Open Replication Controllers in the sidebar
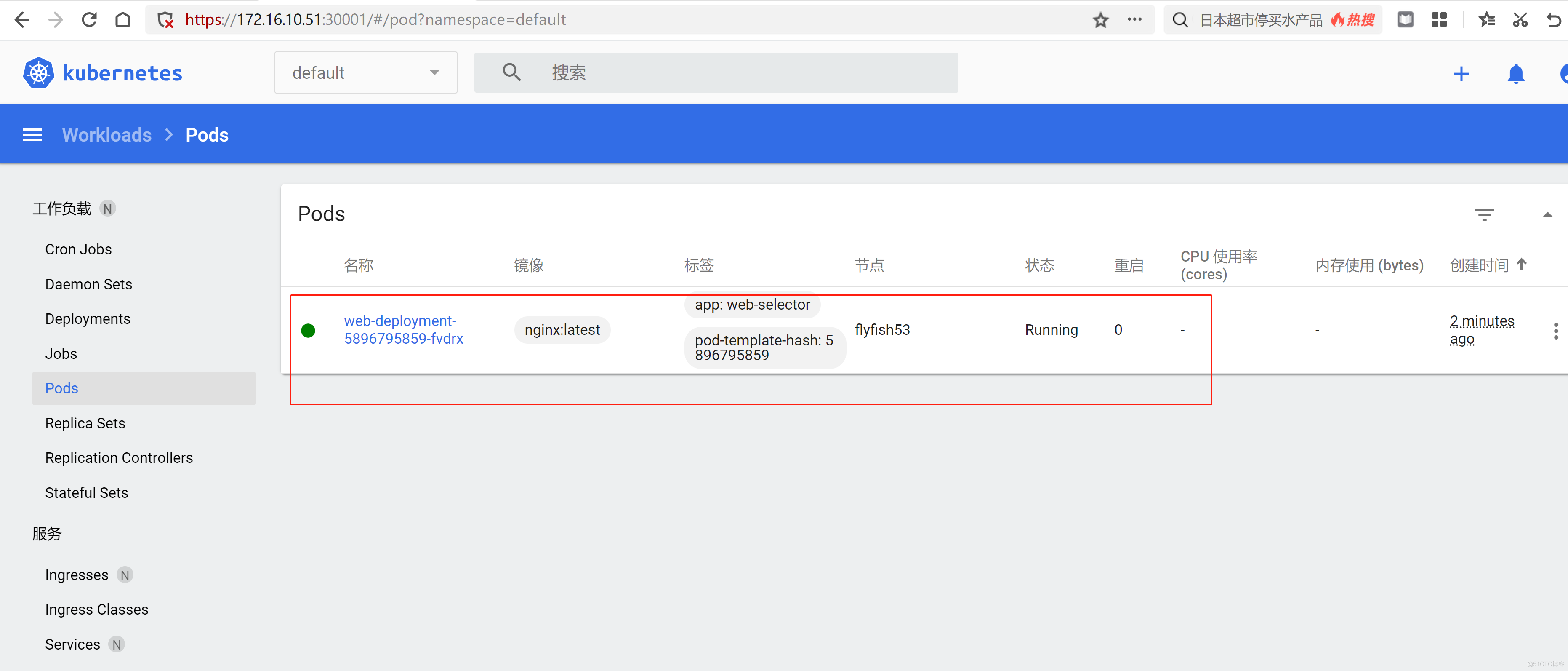This screenshot has height=671, width=1568. (x=119, y=457)
